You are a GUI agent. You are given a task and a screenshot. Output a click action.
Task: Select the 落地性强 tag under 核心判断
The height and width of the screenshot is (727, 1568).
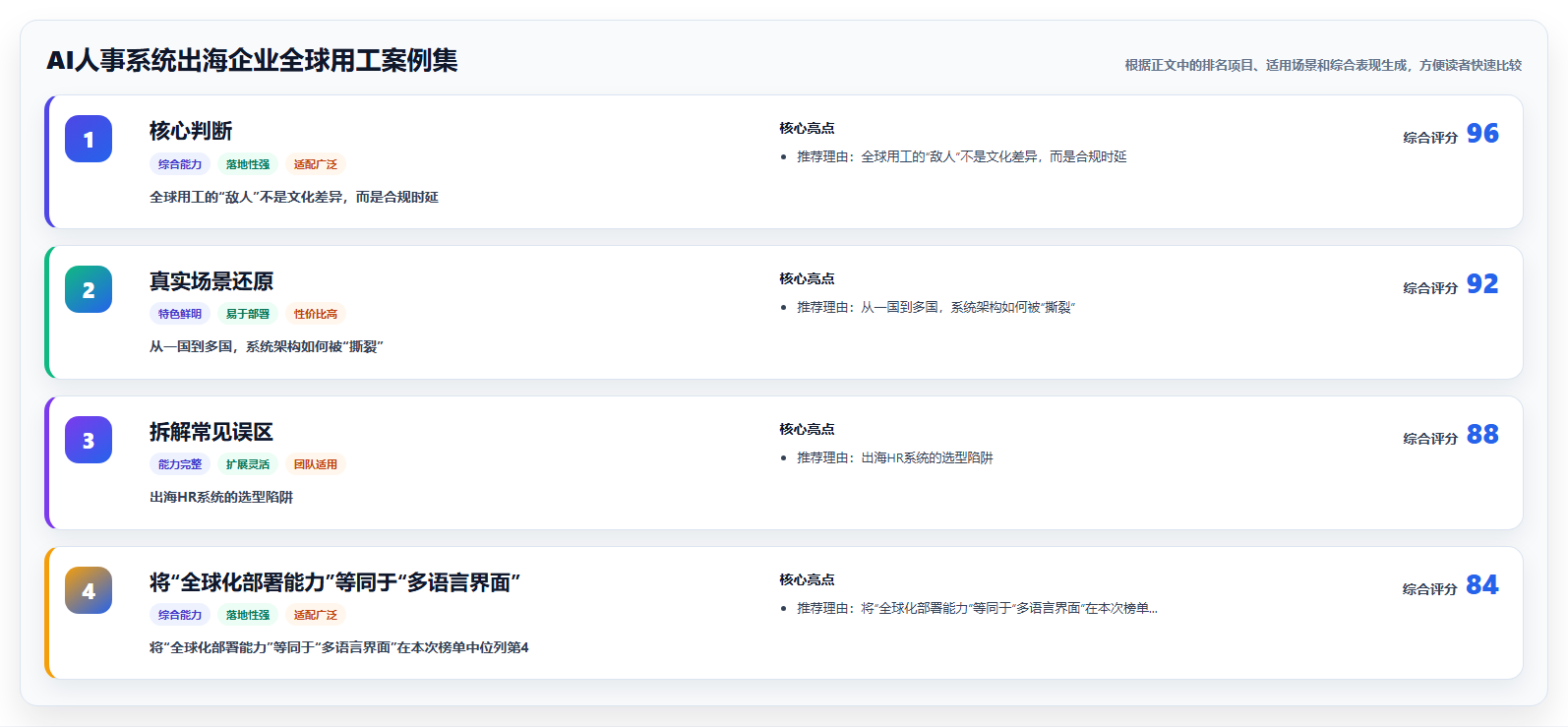pos(248,164)
